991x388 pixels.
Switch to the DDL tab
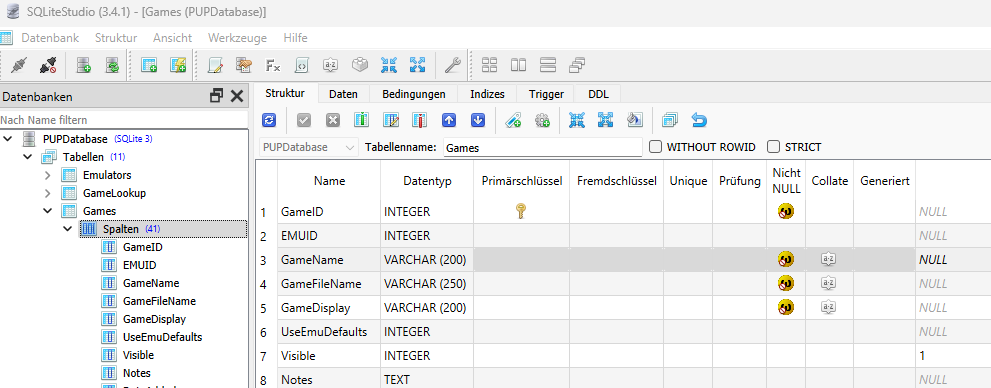point(598,94)
